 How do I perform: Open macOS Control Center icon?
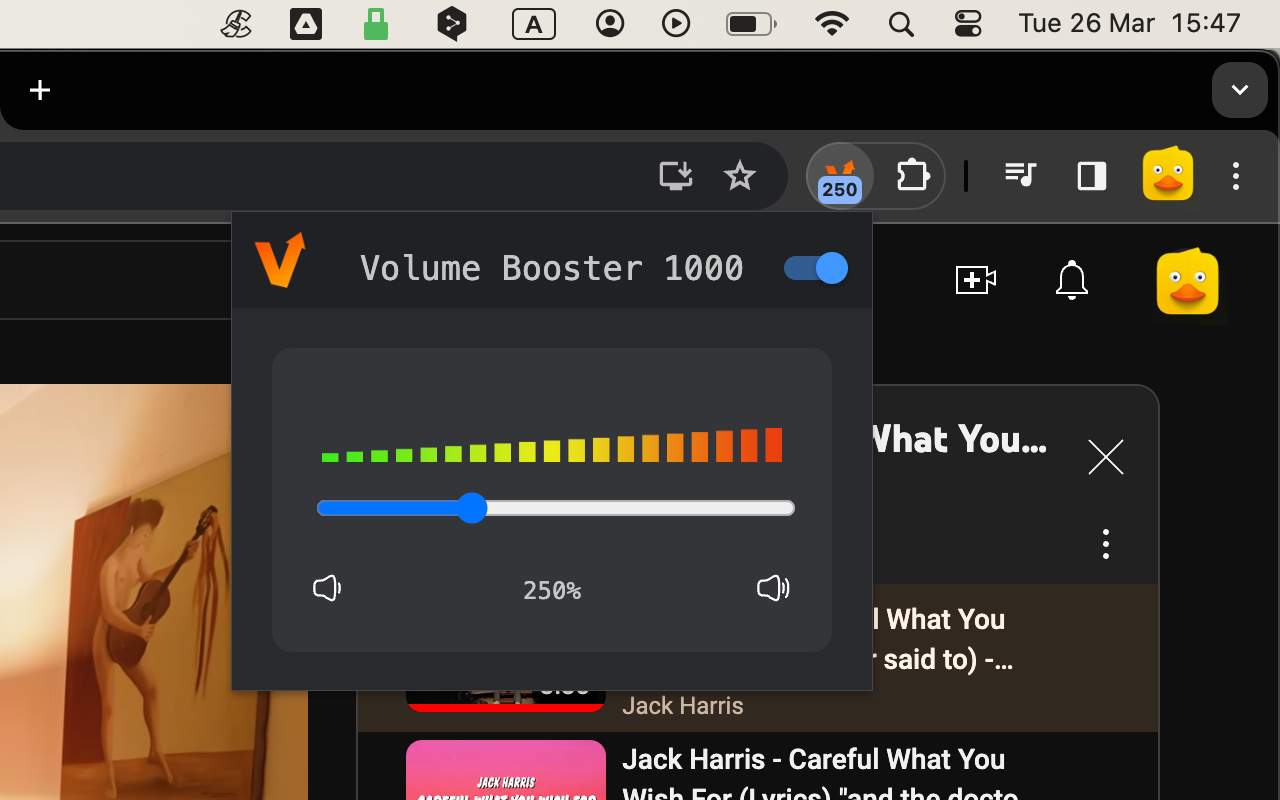pos(968,23)
